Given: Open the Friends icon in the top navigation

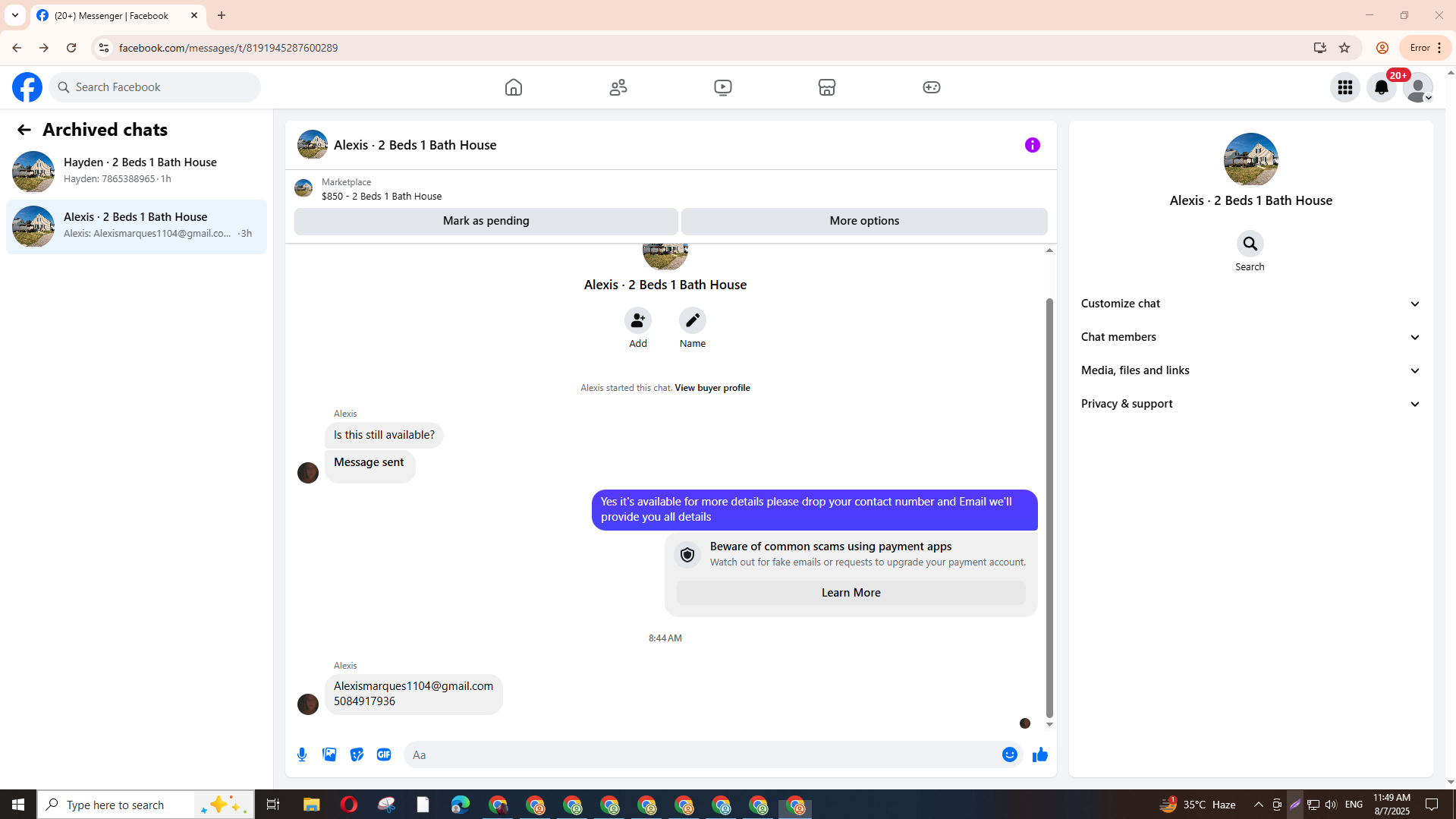Looking at the screenshot, I should (618, 87).
